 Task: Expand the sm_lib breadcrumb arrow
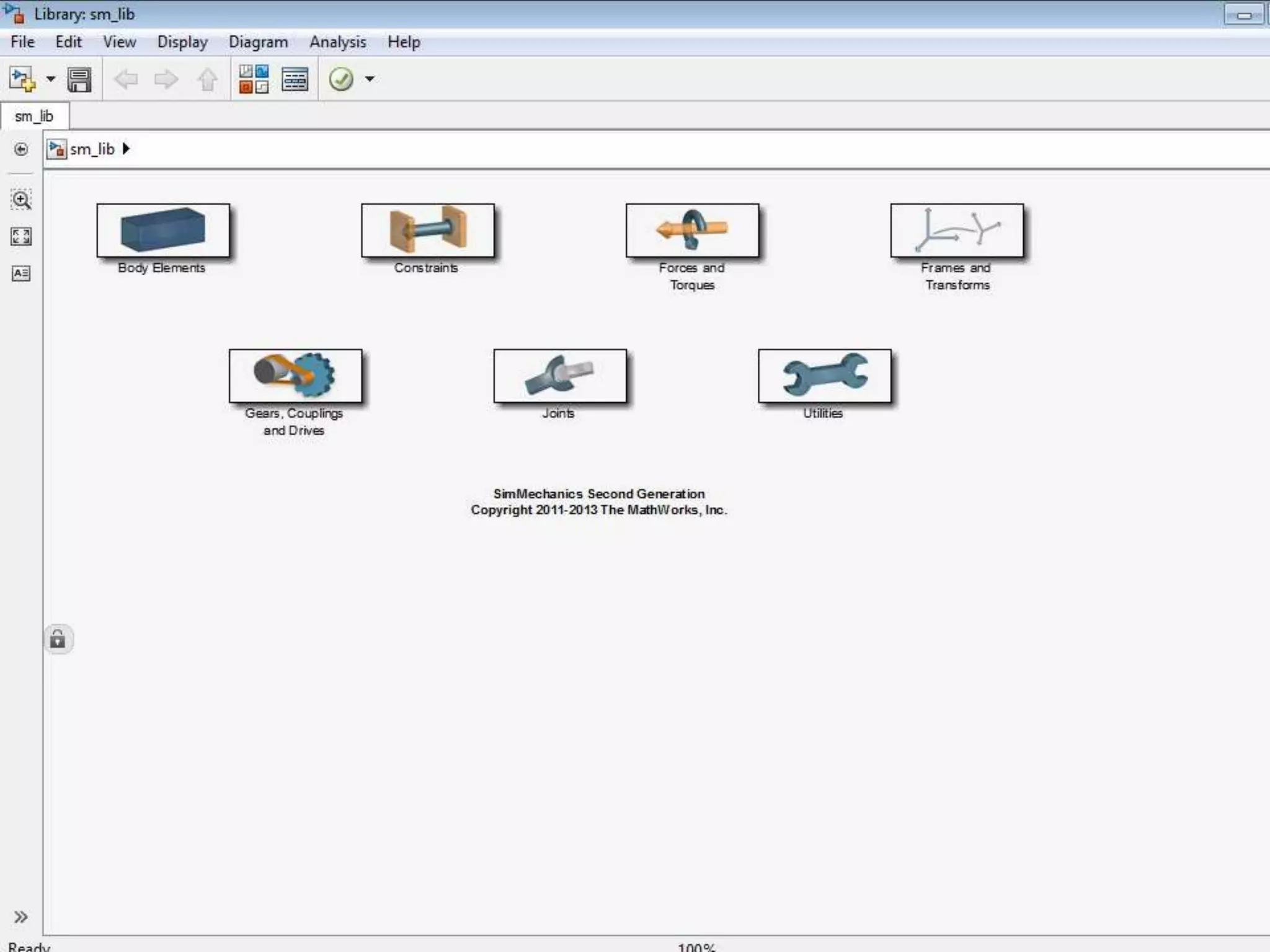(127, 149)
